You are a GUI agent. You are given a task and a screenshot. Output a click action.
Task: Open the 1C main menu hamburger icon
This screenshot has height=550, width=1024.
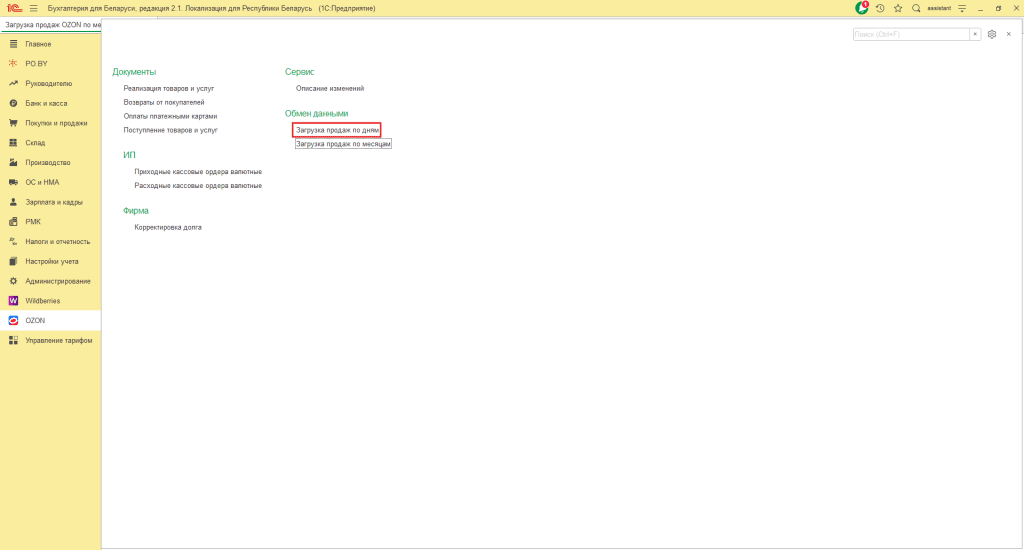(x=33, y=8)
